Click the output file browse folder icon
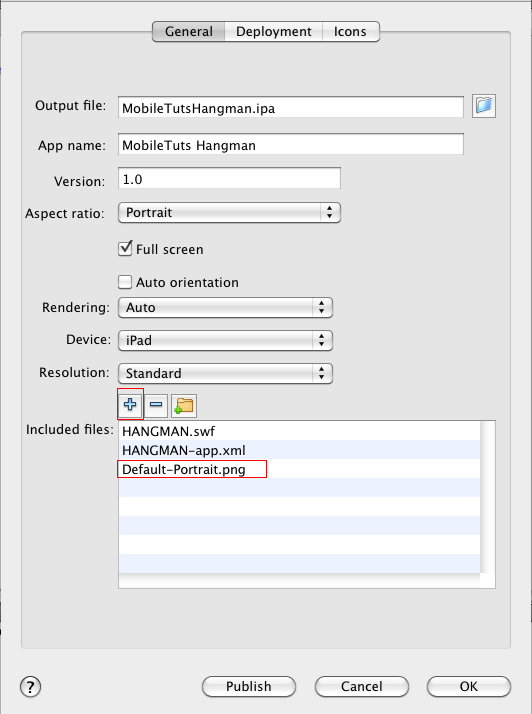 484,106
